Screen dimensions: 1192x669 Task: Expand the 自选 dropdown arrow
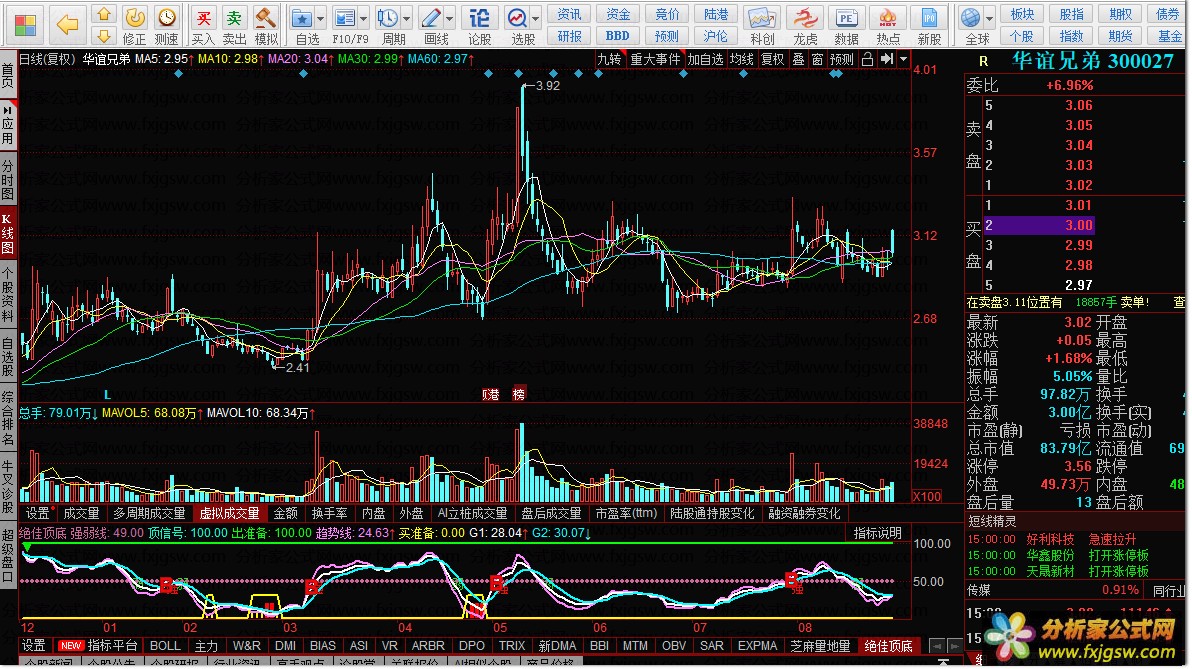pos(322,18)
